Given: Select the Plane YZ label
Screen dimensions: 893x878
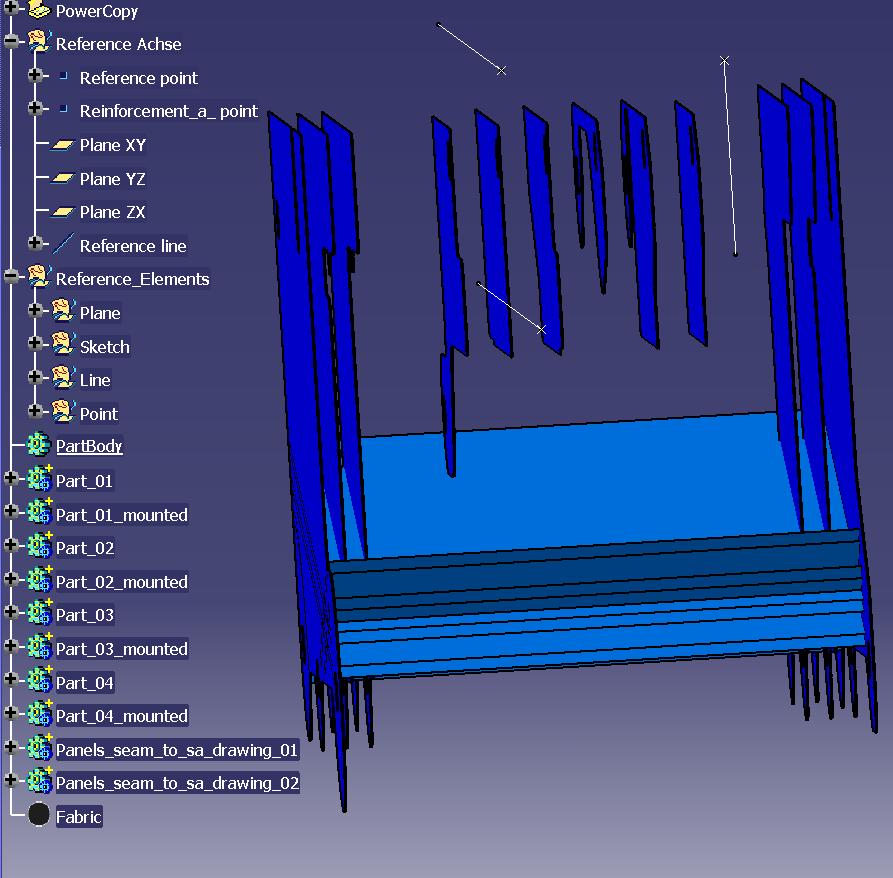Looking at the screenshot, I should [112, 179].
